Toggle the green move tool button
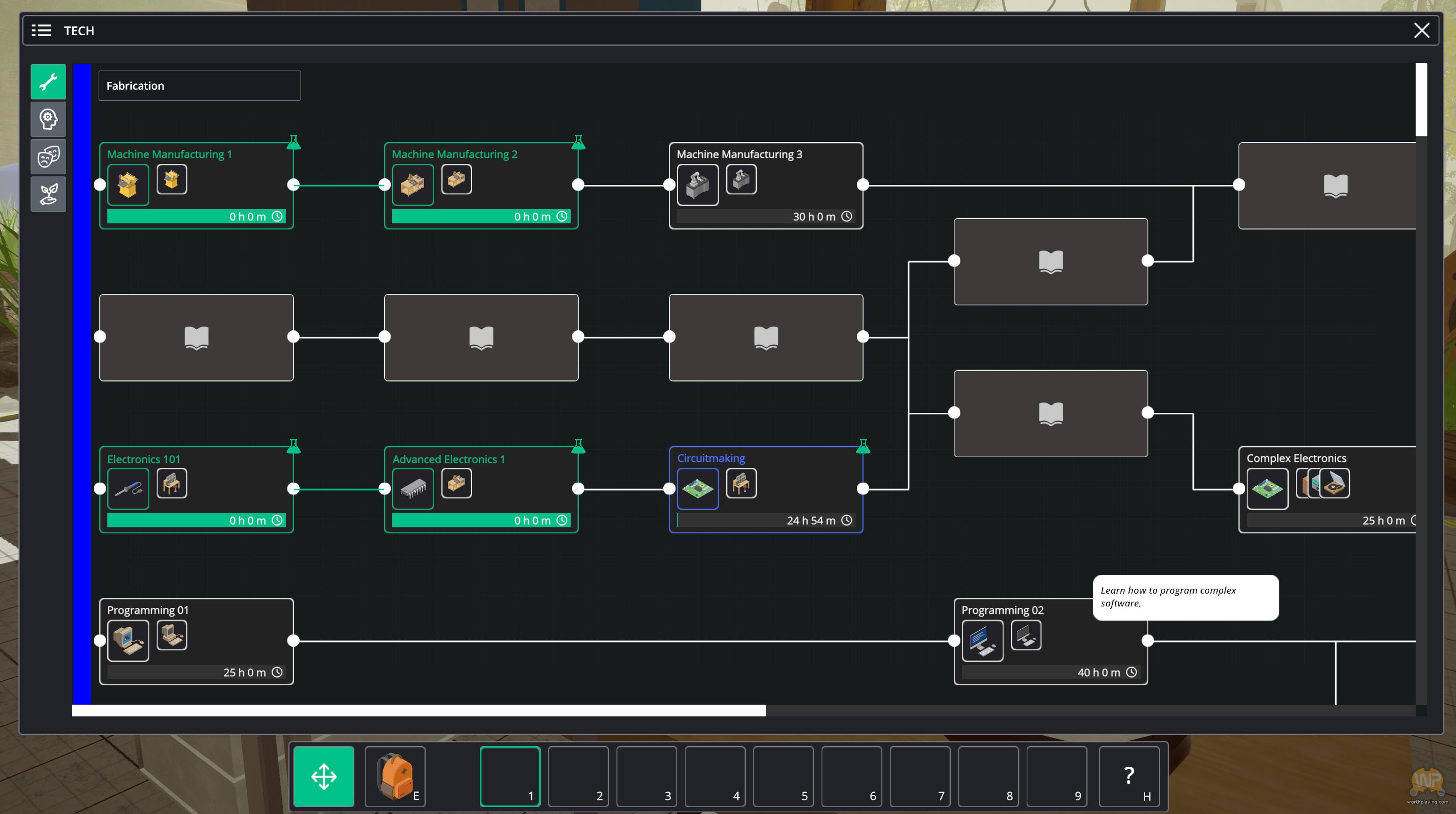 (324, 776)
